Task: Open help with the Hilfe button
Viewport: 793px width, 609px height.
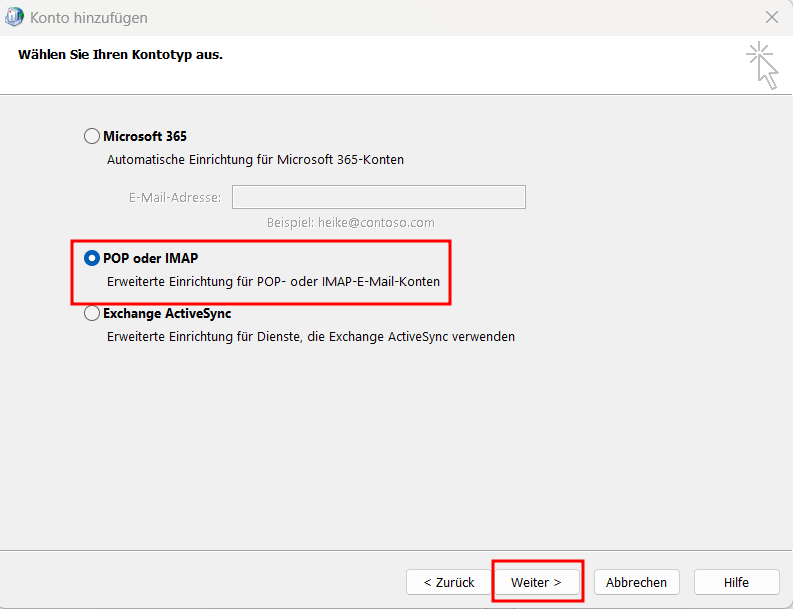Action: pos(736,582)
